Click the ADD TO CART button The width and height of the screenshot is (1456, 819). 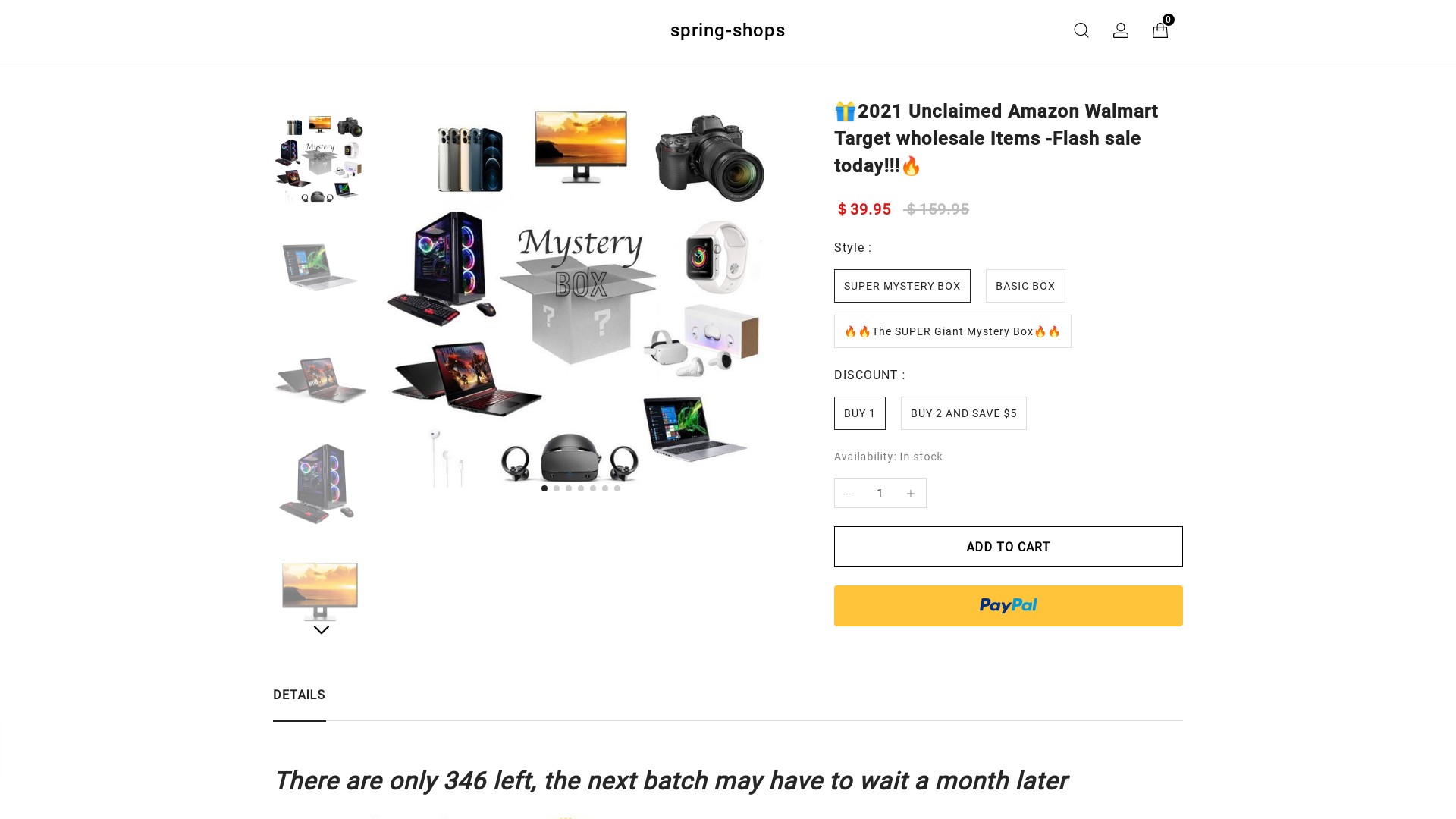tap(1008, 546)
